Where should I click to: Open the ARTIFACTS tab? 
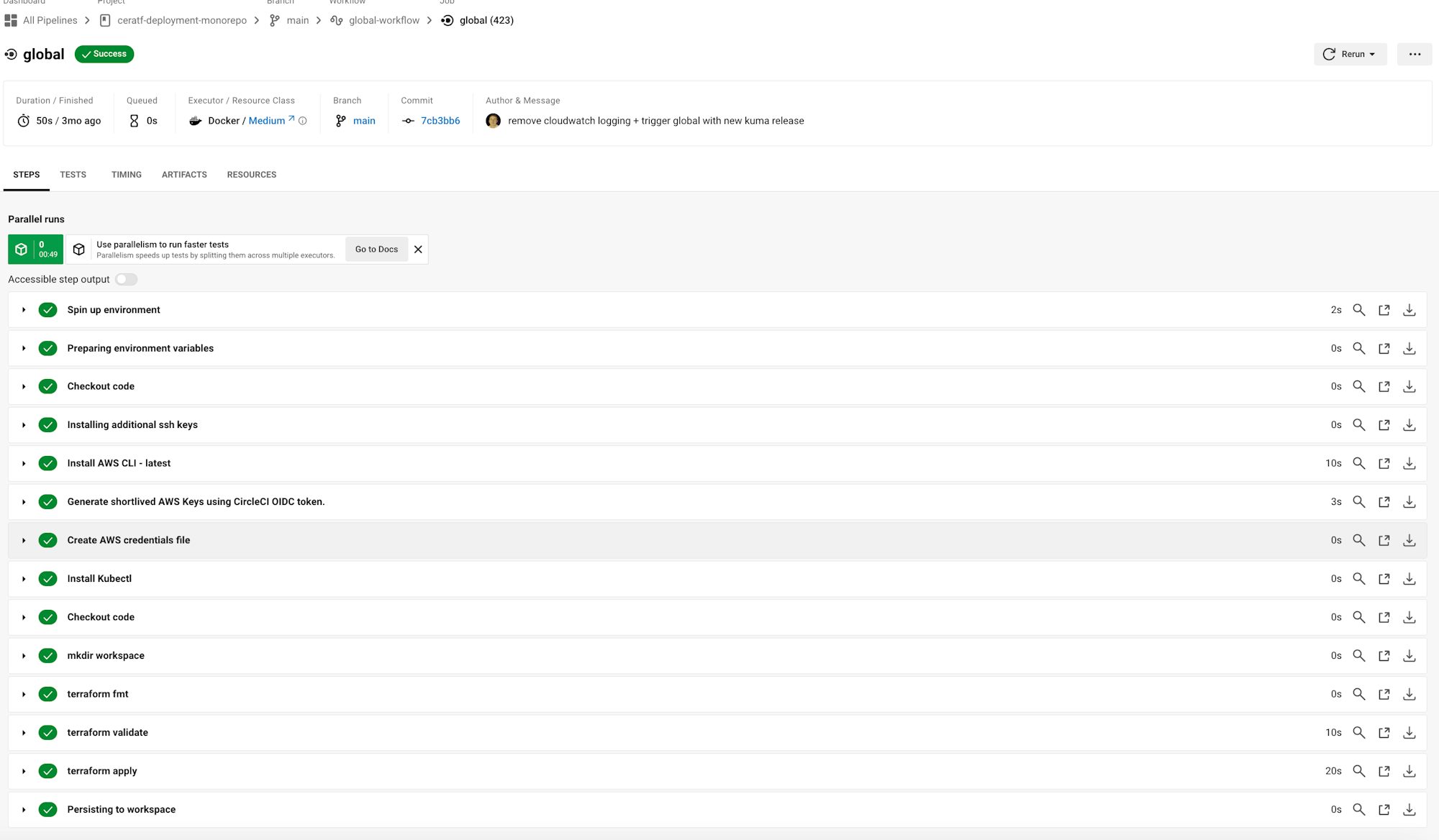point(184,174)
